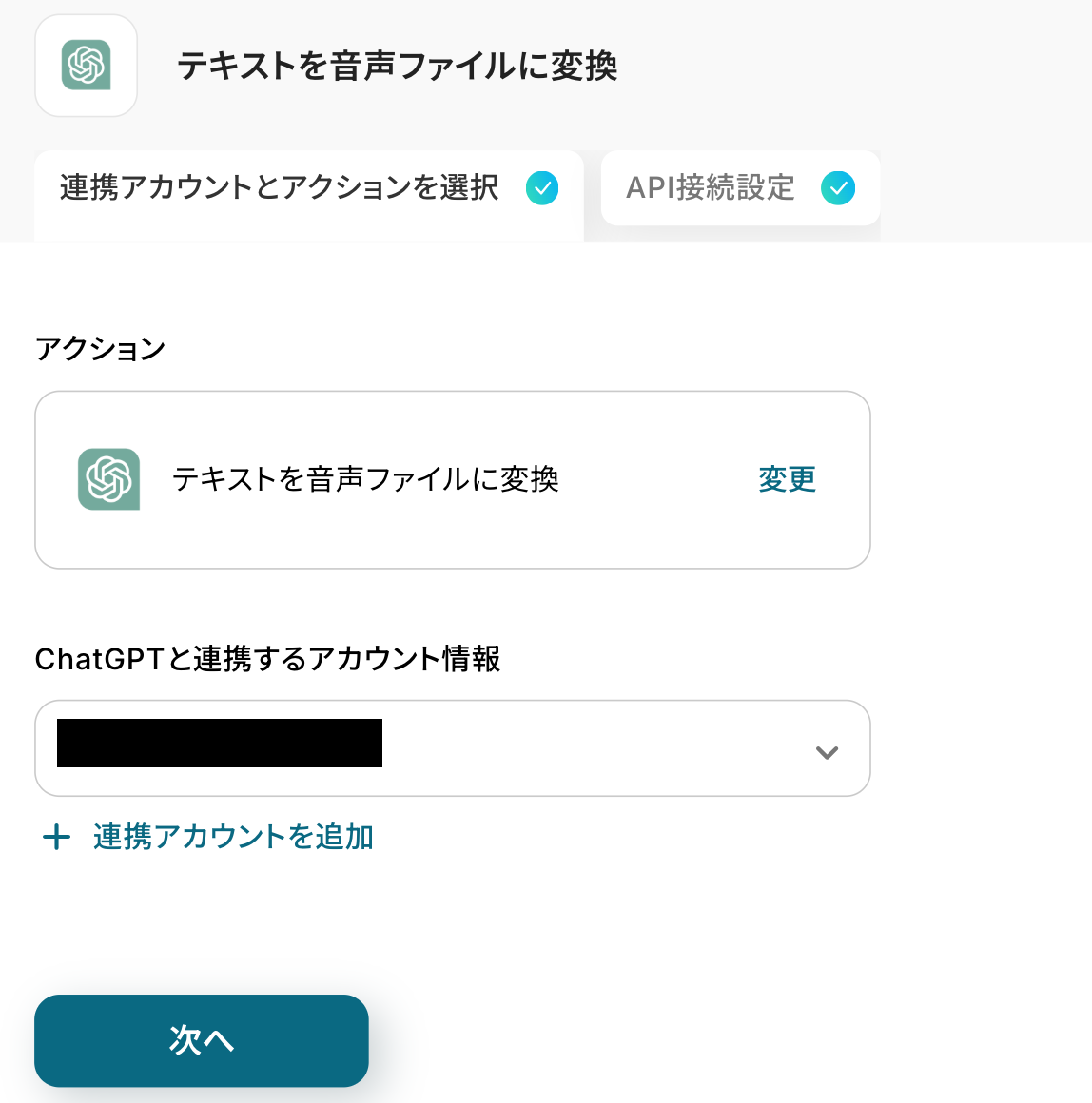This screenshot has width=1092, height=1103.
Task: Expand the account list using the chevron arrow
Action: tap(827, 752)
